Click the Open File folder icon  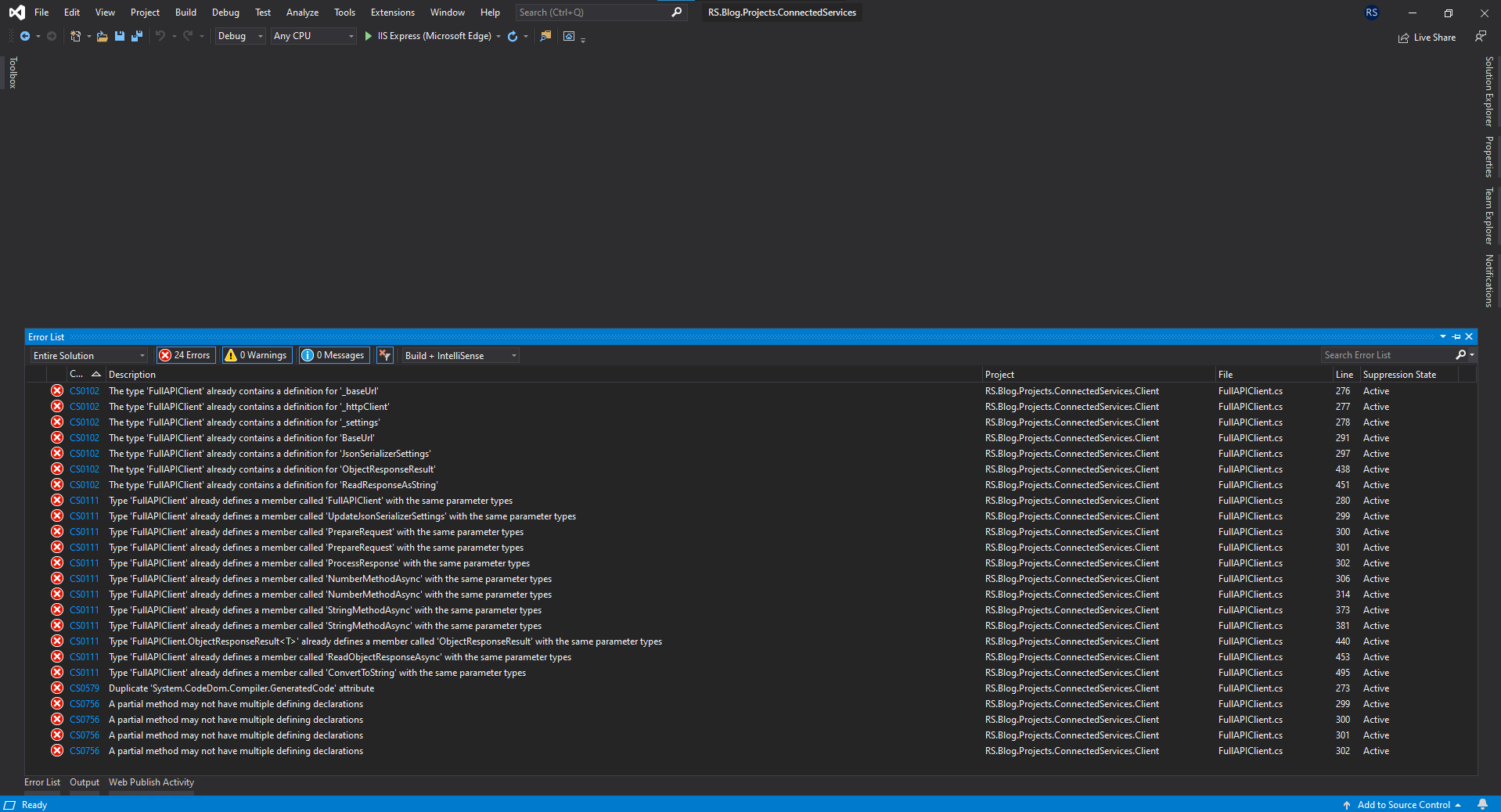click(x=103, y=36)
